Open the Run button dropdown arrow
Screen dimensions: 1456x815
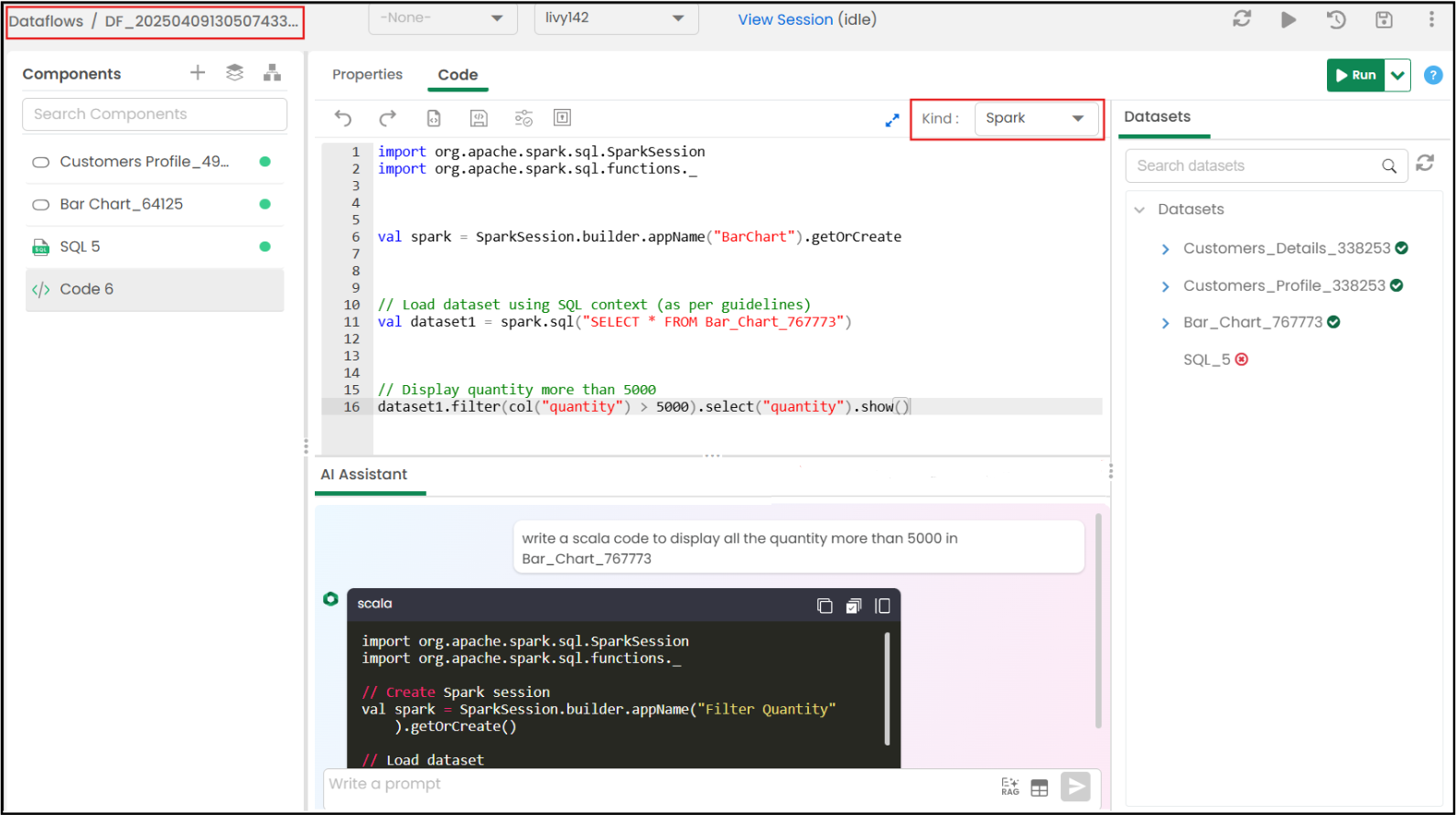coord(1397,75)
